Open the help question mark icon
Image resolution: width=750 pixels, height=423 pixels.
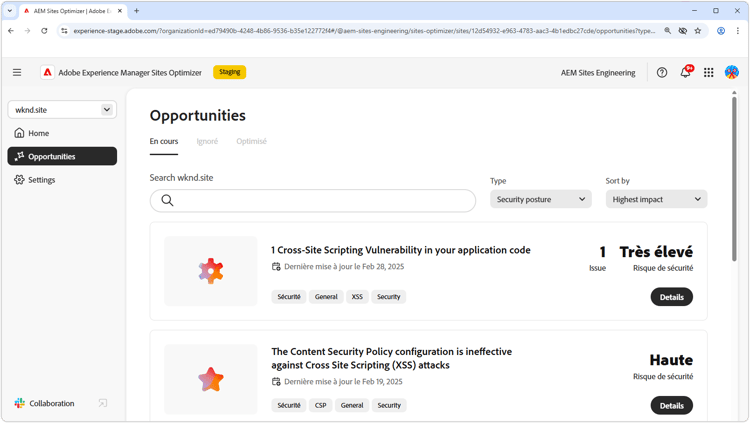click(662, 72)
